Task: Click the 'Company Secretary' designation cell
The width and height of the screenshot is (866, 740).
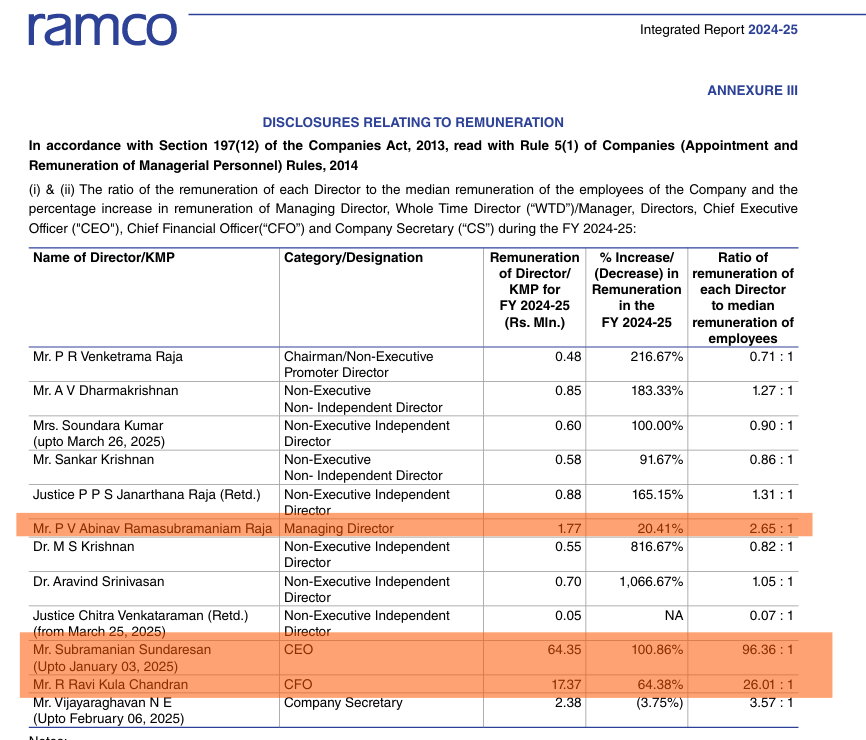Action: click(343, 703)
